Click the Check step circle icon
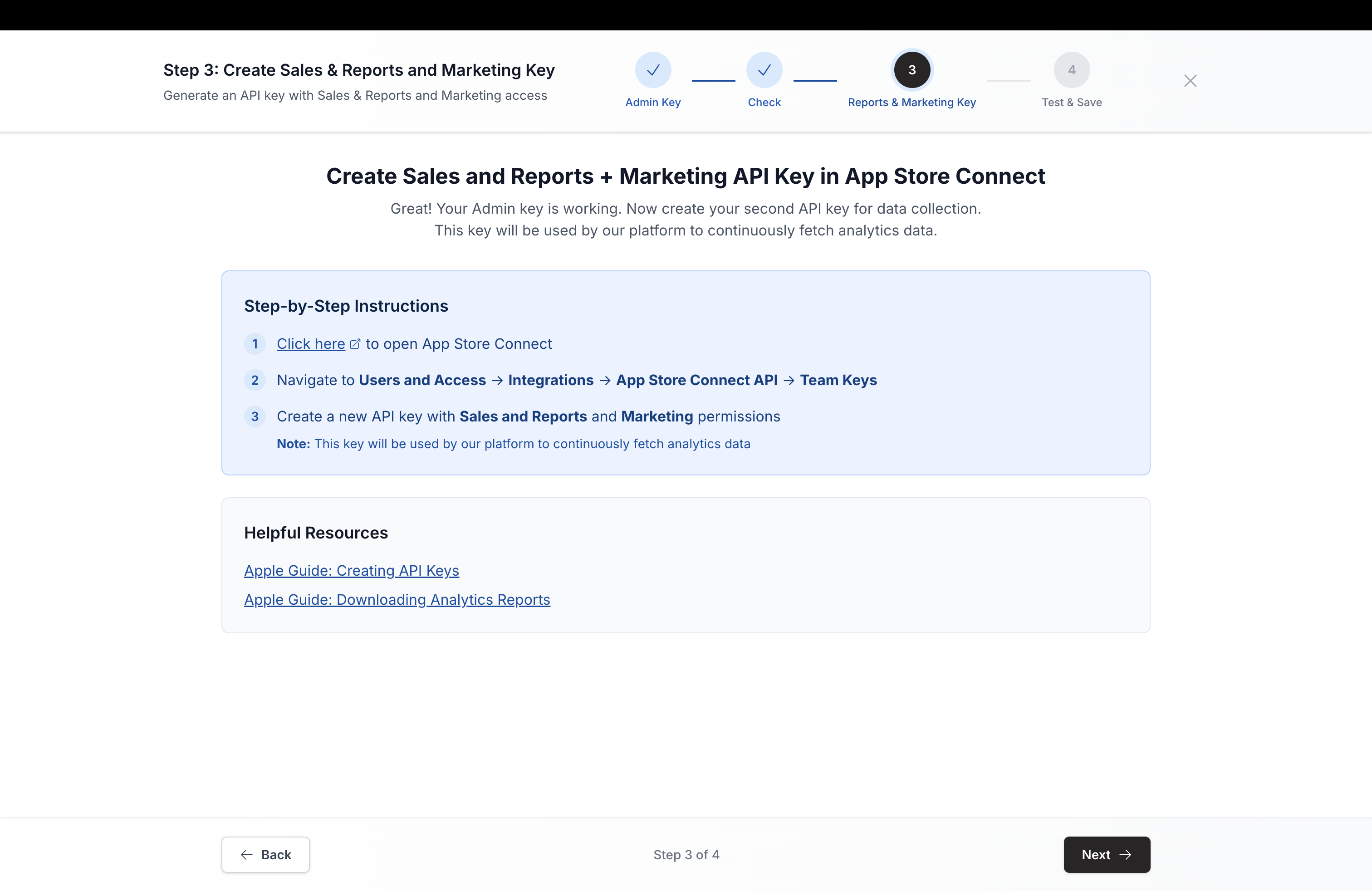This screenshot has height=891, width=1372. click(764, 70)
